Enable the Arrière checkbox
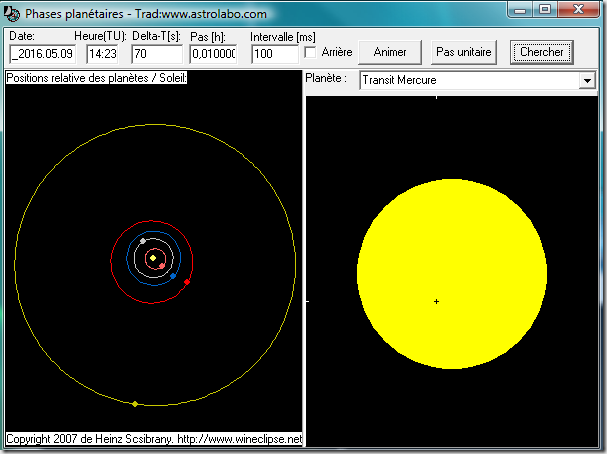This screenshot has height=454, width=607. 311,52
